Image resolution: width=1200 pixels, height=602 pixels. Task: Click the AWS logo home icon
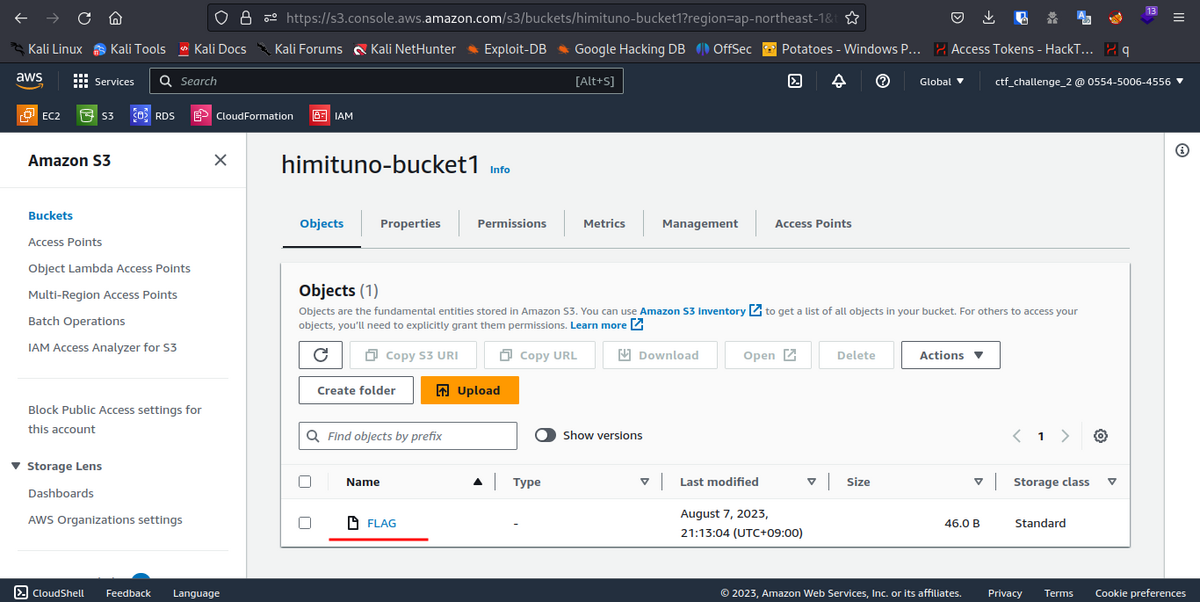coord(29,81)
